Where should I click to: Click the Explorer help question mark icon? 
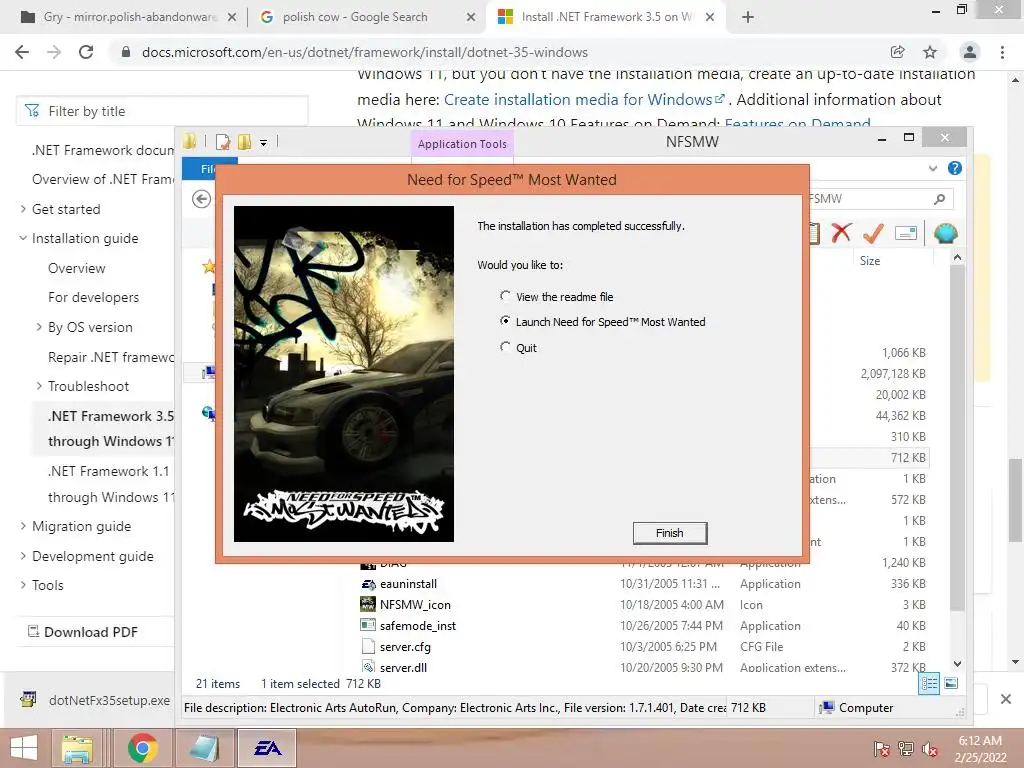(x=955, y=168)
